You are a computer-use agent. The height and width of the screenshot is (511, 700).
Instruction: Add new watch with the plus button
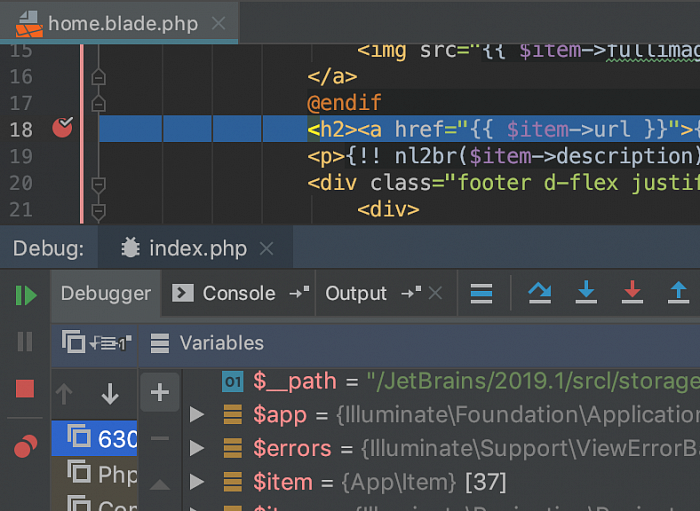160,393
